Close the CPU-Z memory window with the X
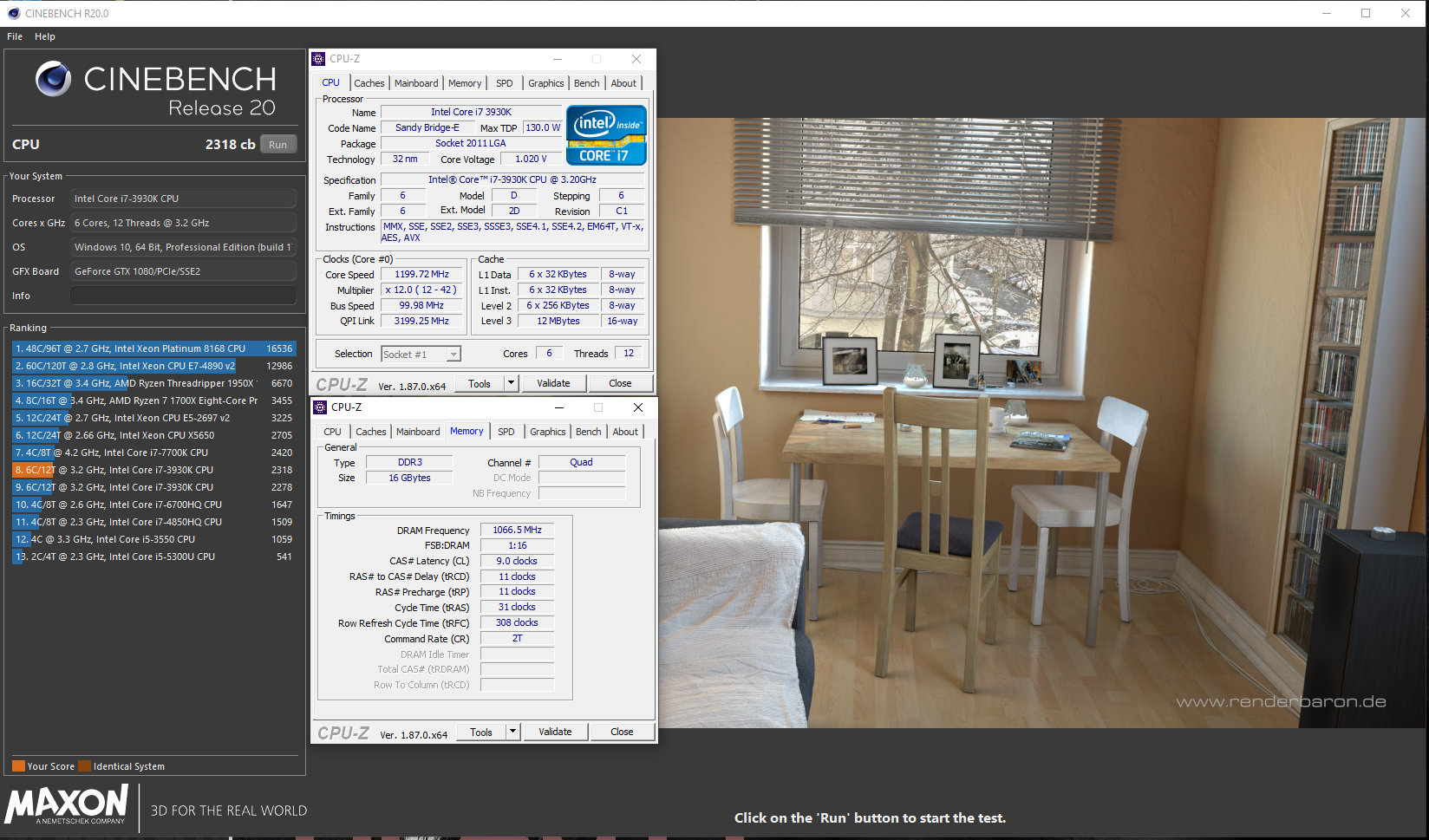This screenshot has height=840, width=1429. coord(638,407)
